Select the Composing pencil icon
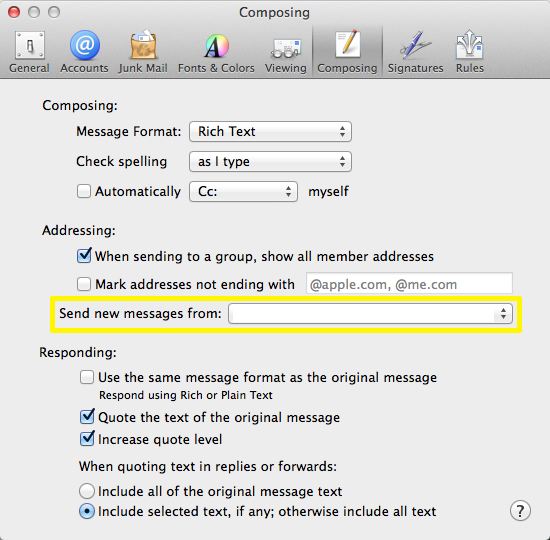 (x=347, y=45)
